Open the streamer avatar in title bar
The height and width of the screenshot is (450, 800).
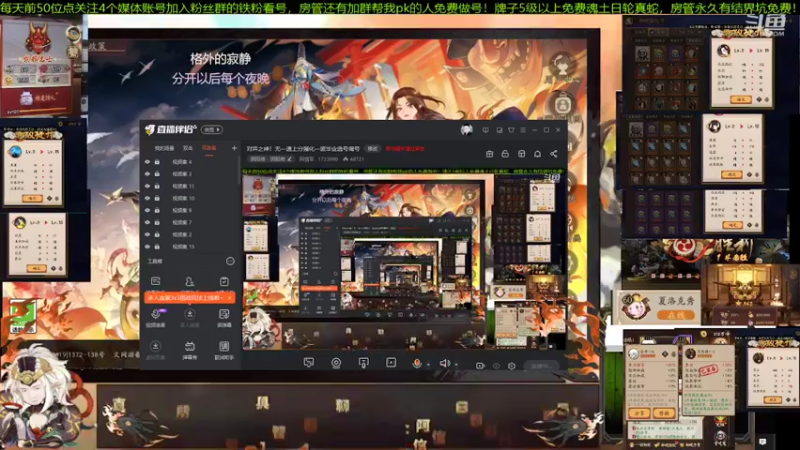[466, 130]
